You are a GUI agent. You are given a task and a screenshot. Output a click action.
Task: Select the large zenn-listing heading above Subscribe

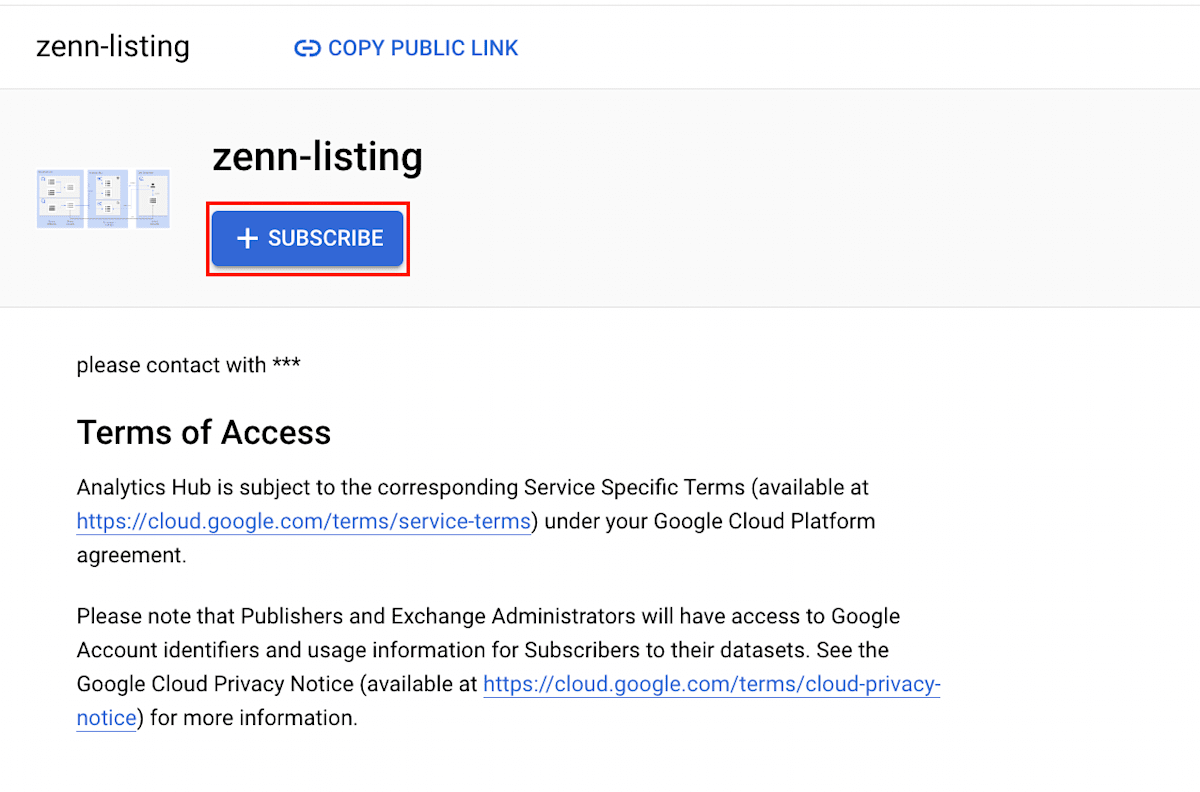[x=318, y=157]
